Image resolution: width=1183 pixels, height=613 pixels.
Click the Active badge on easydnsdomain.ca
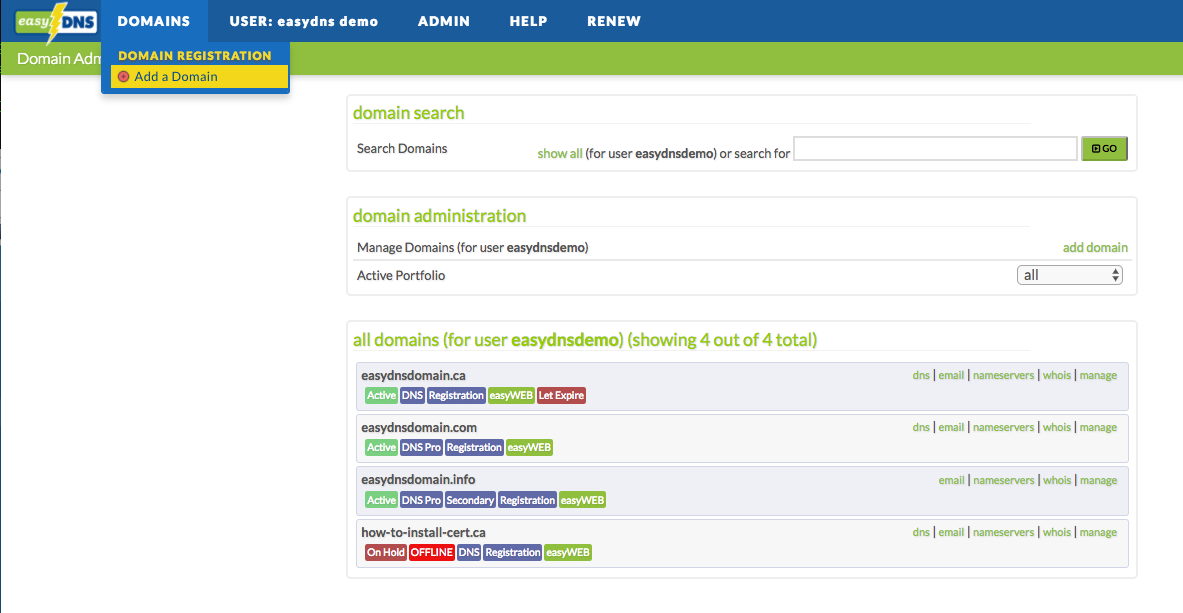381,395
